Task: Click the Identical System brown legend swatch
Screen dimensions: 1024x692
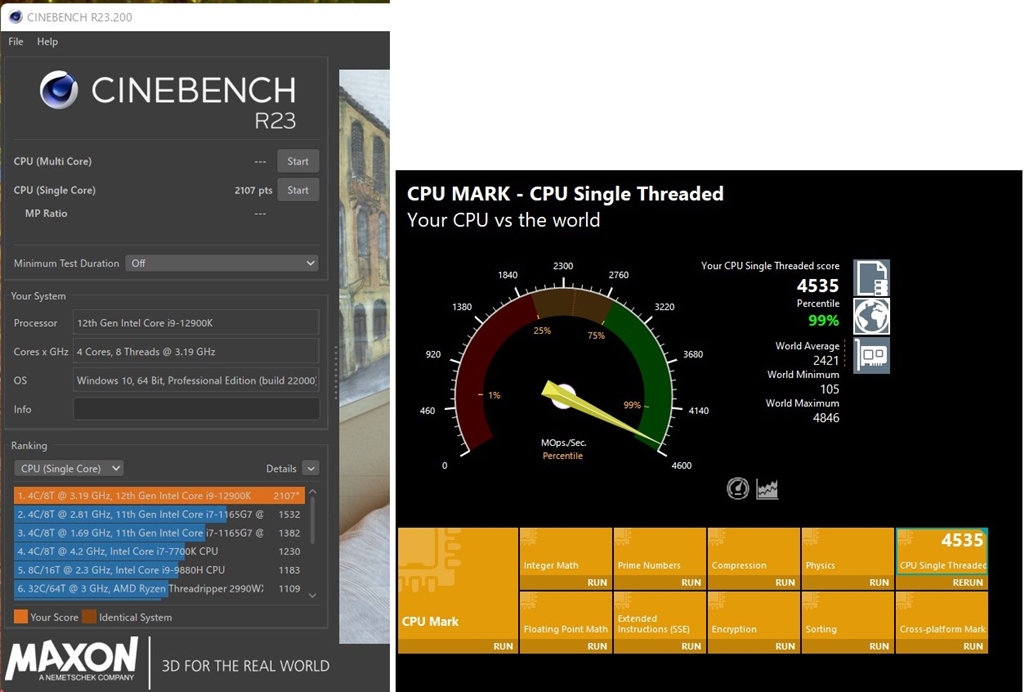Action: pos(89,617)
